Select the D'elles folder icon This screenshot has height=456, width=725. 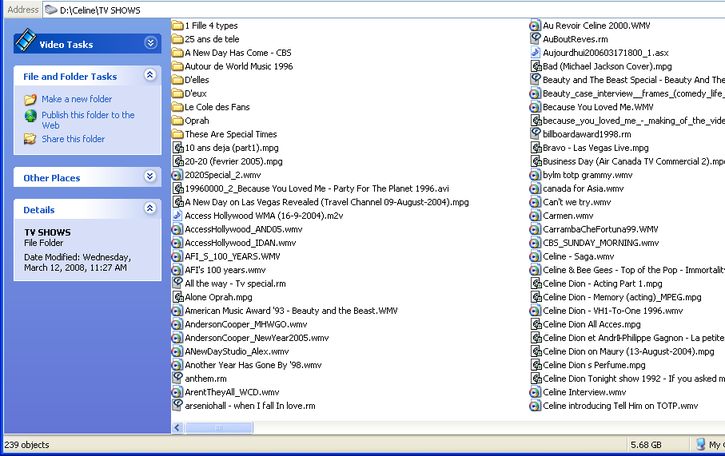pyautogui.click(x=178, y=80)
